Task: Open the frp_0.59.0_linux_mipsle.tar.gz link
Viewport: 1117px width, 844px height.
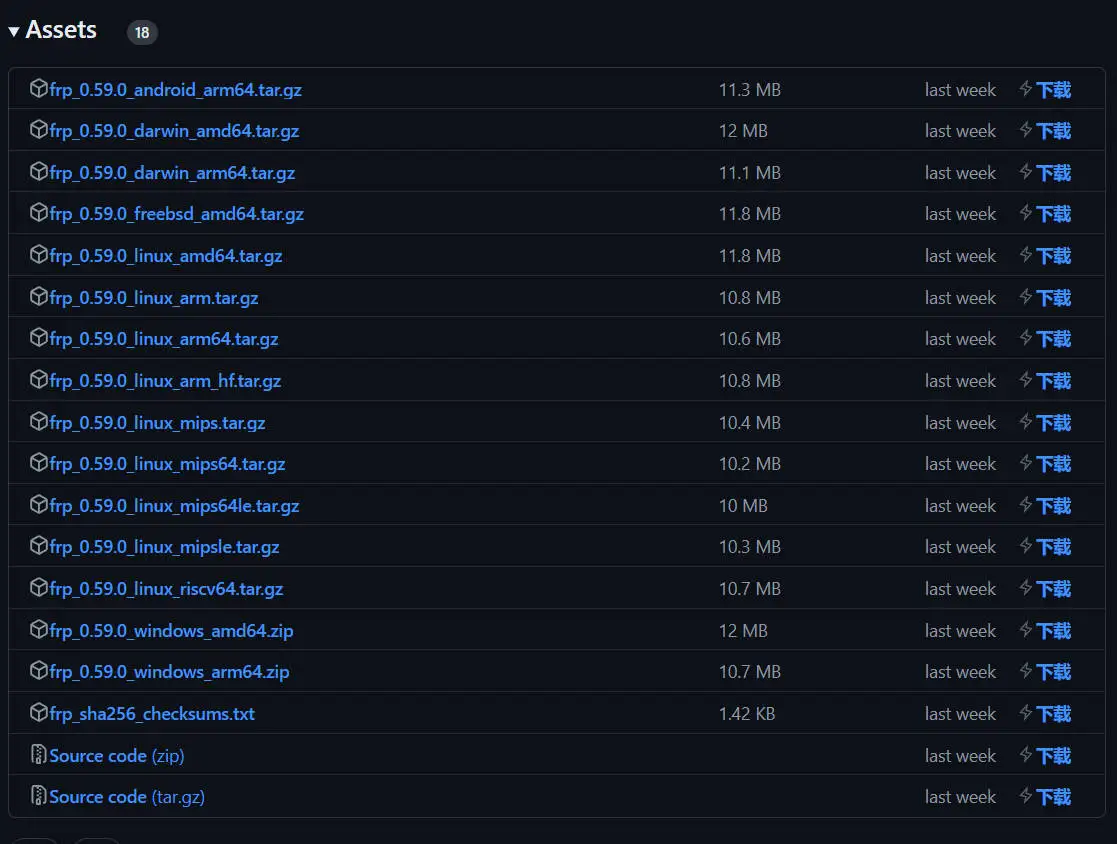Action: tap(164, 547)
